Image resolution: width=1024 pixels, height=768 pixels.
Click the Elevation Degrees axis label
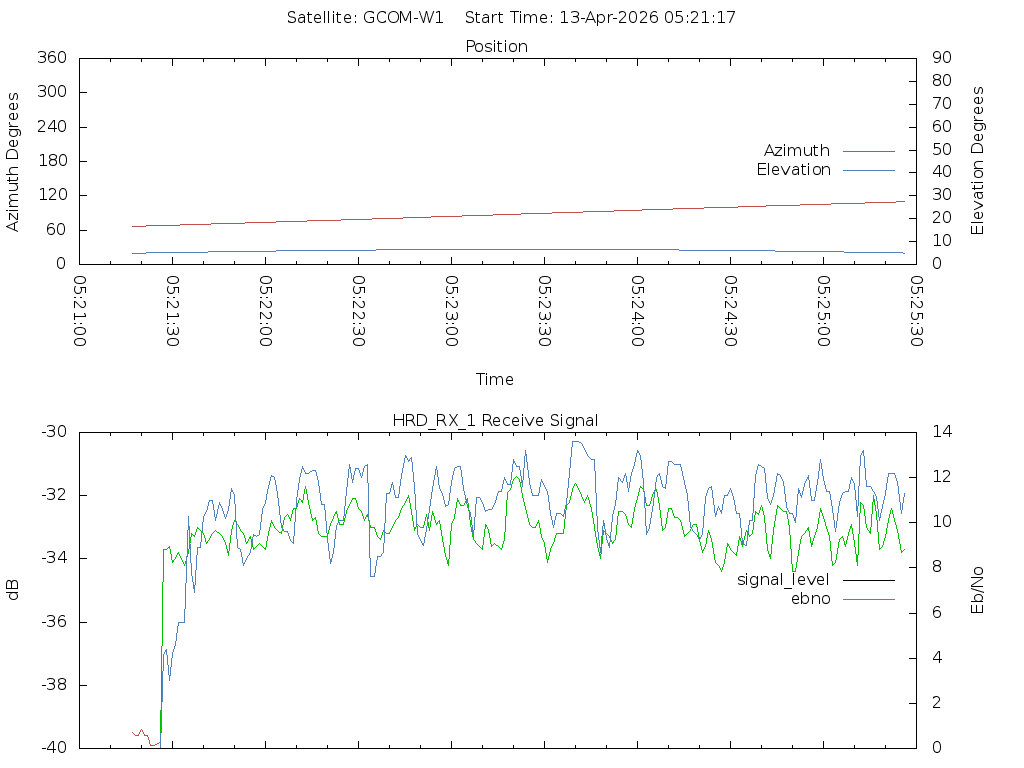[978, 161]
